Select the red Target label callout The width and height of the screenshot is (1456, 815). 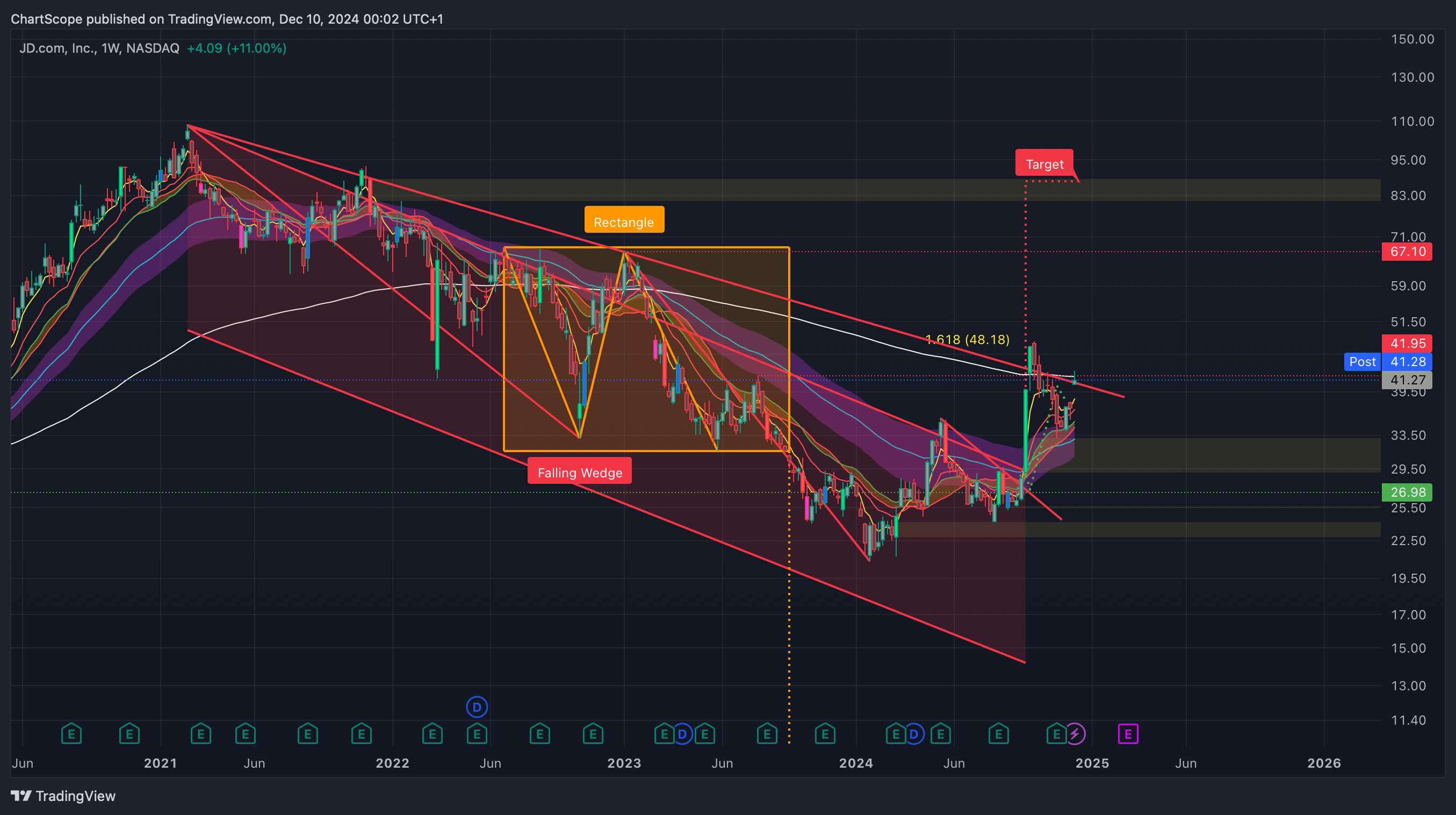pos(1044,164)
